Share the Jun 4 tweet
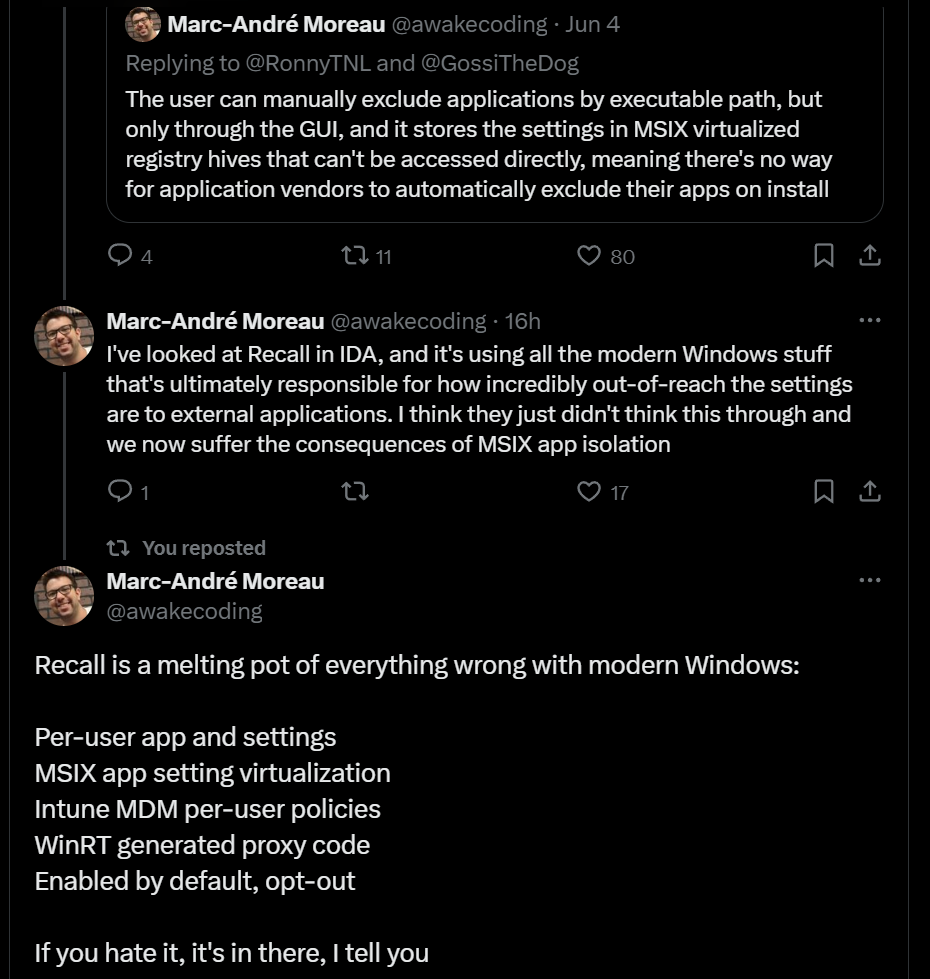This screenshot has width=930, height=979. pyautogui.click(x=870, y=256)
